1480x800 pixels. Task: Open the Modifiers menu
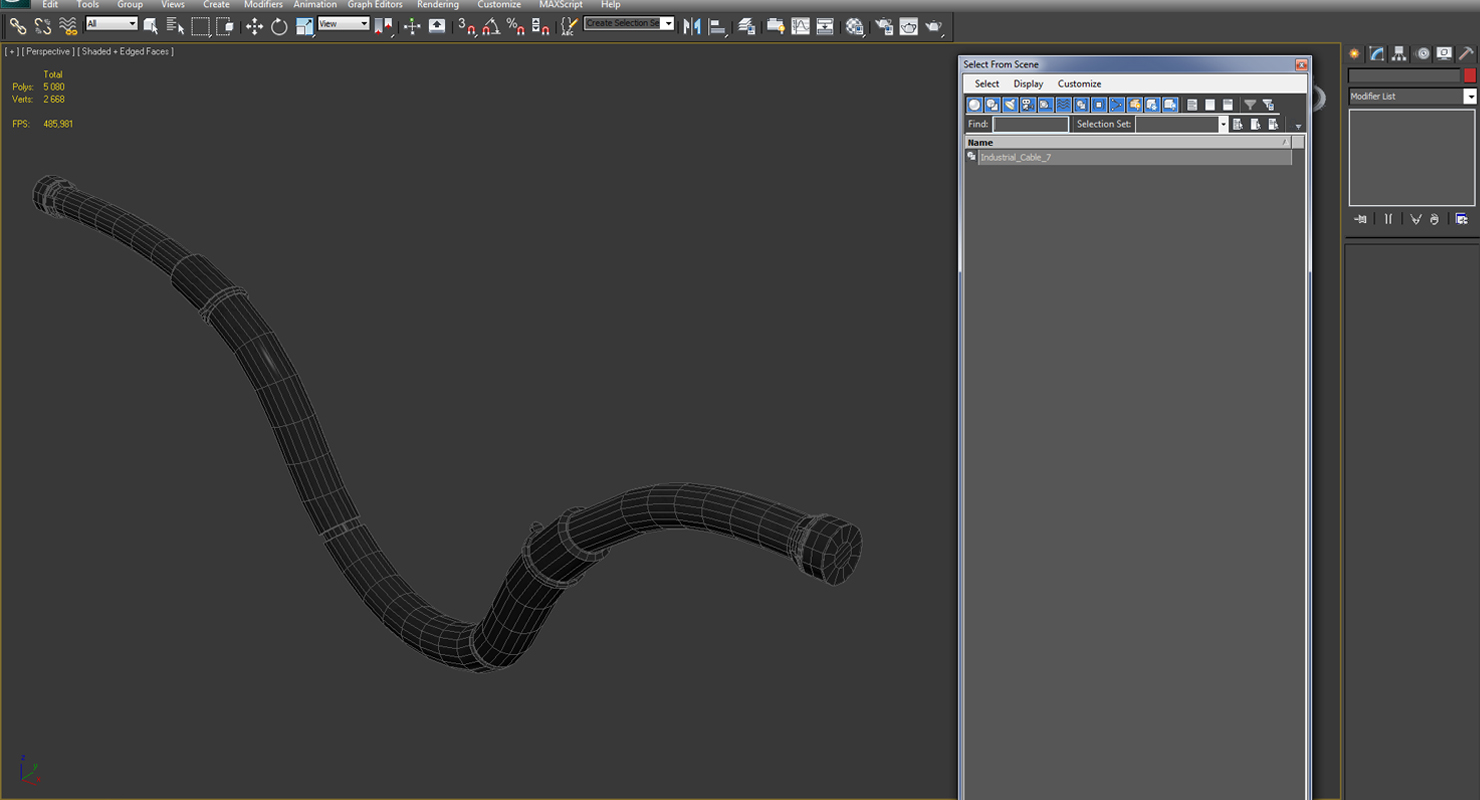click(x=263, y=5)
